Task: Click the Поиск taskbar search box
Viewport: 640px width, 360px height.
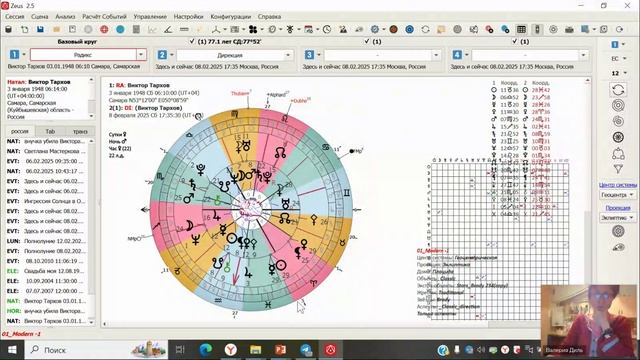Action: click(x=97, y=350)
